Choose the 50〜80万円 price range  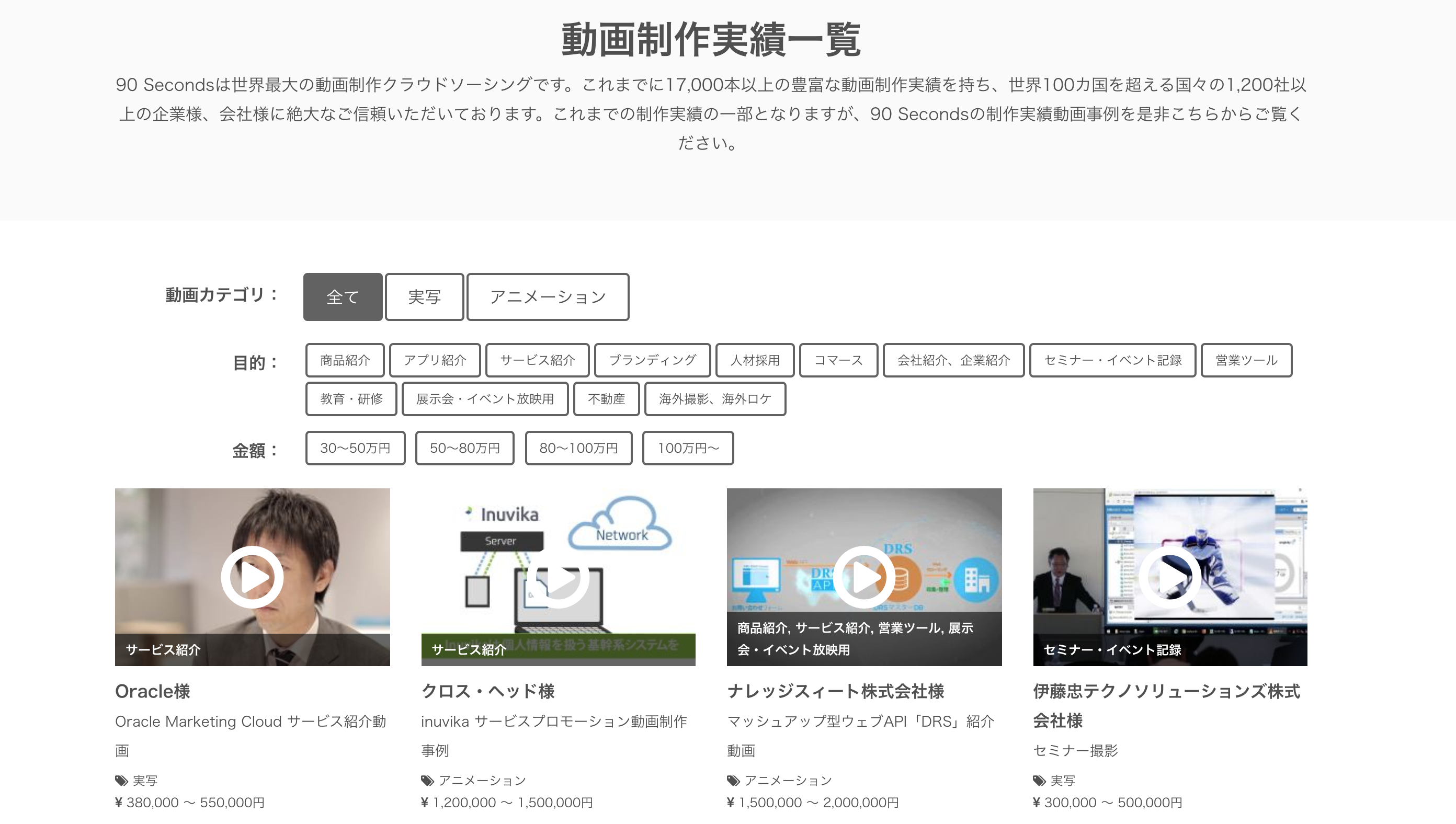465,448
